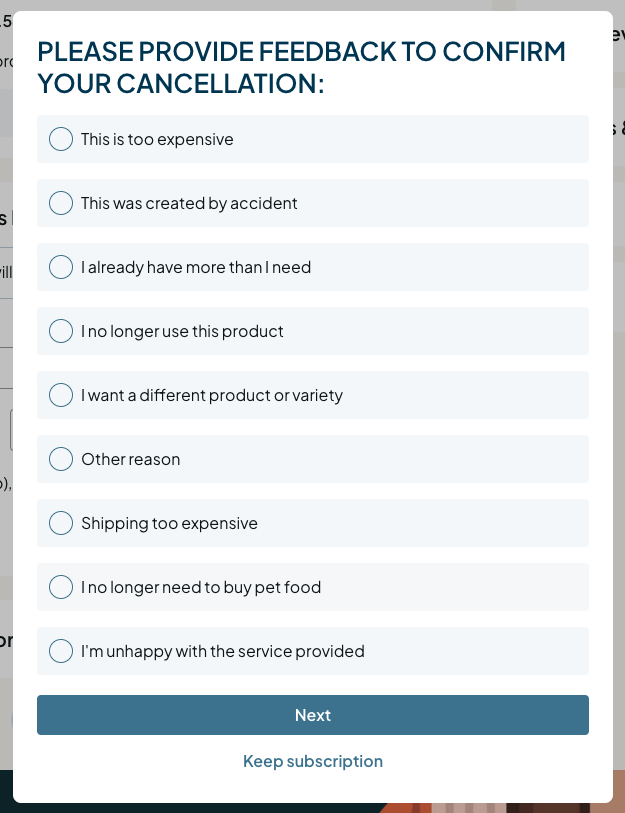Select 'I'm unhappy with the service provided' radio

[x=61, y=651]
